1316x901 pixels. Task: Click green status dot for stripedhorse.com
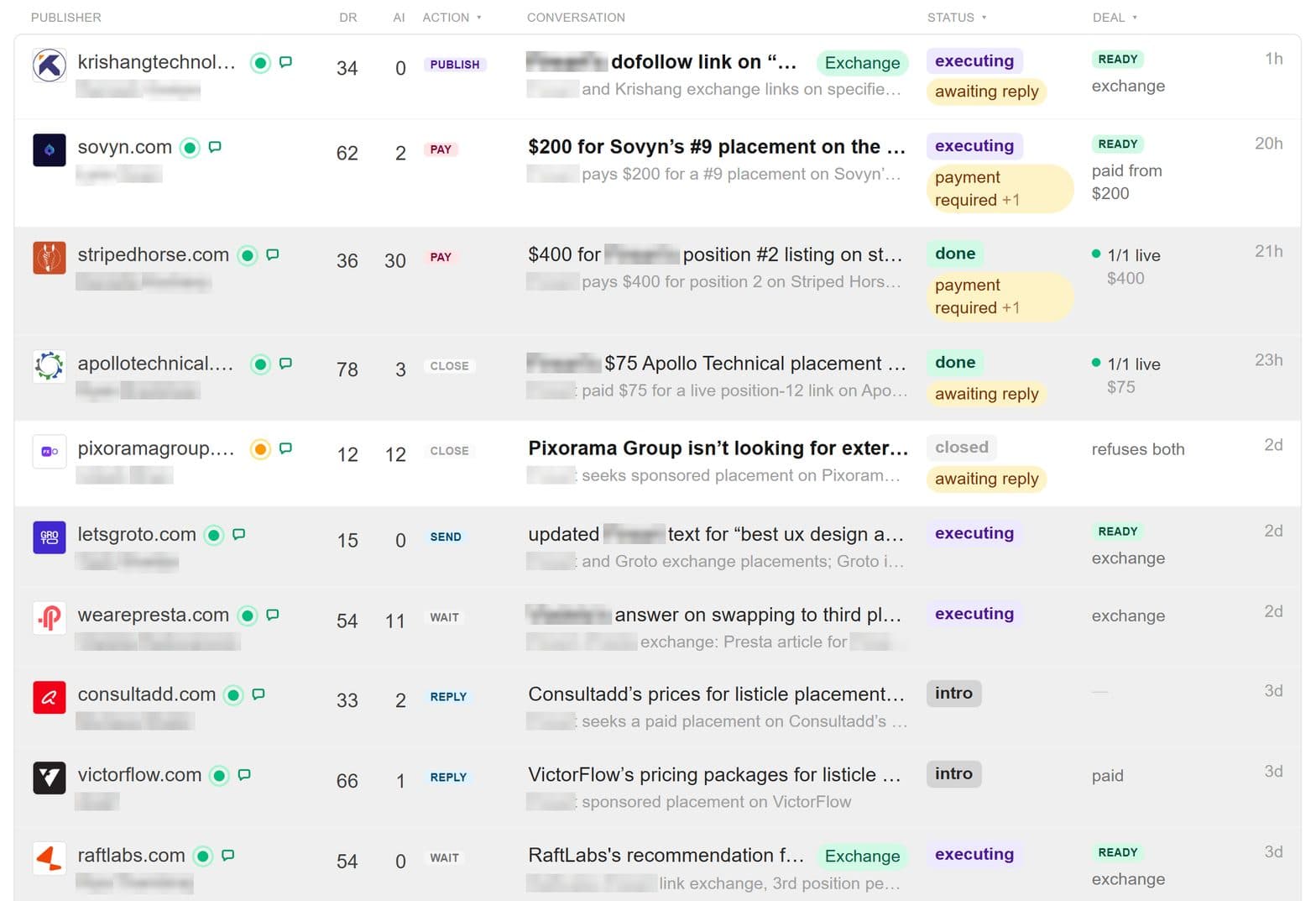click(247, 255)
